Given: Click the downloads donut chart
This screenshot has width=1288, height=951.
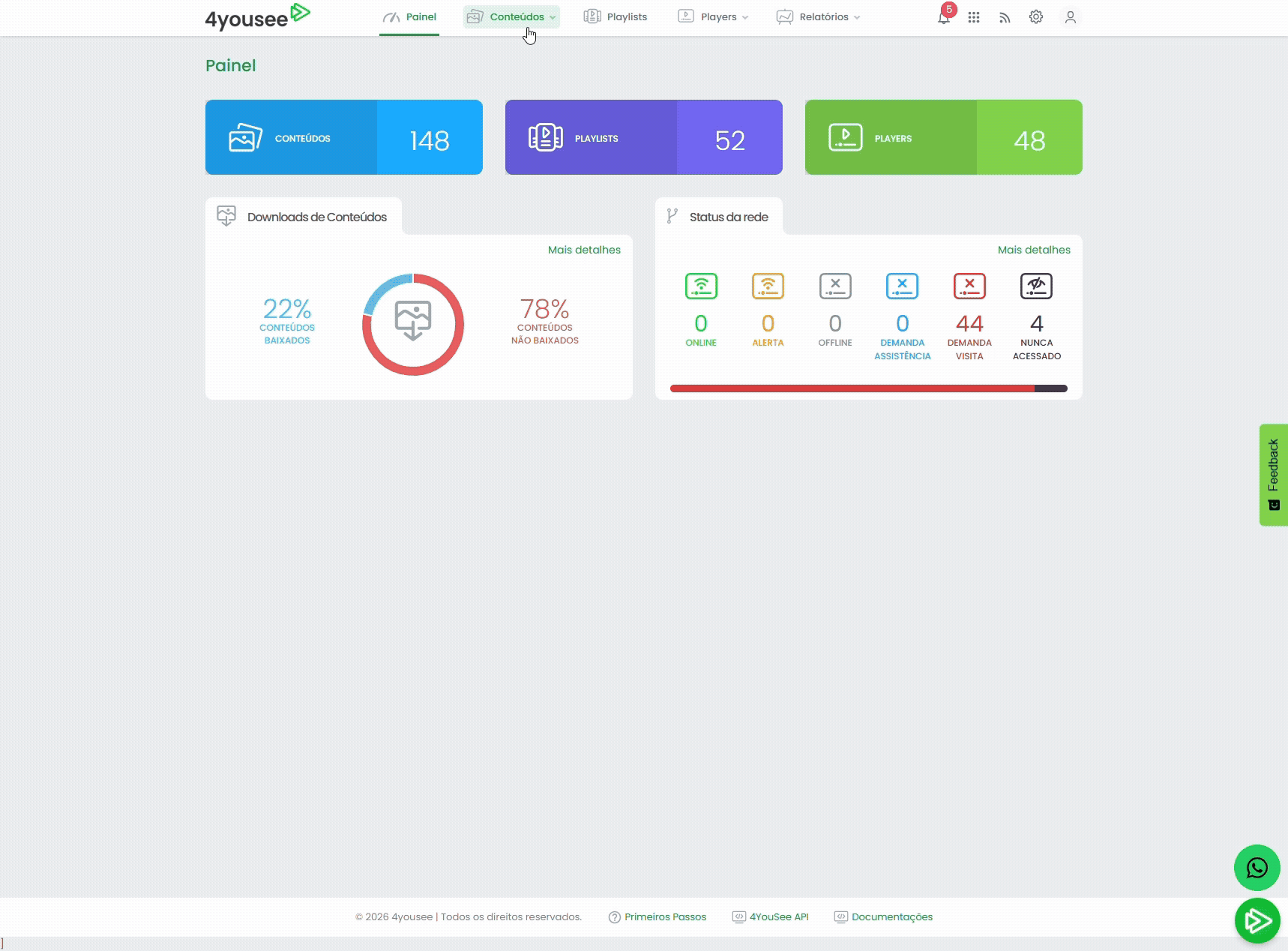Looking at the screenshot, I should 413,325.
